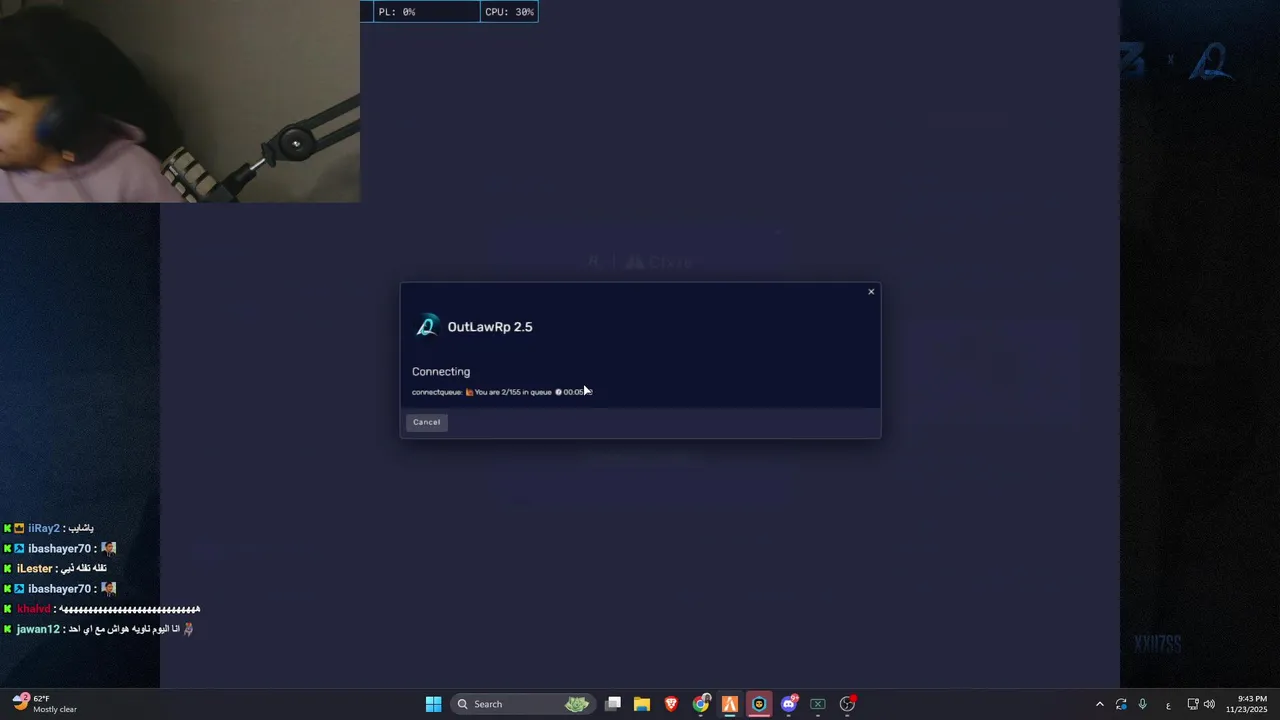Open network settings from the tray
The width and height of the screenshot is (1280, 720).
tap(1193, 704)
